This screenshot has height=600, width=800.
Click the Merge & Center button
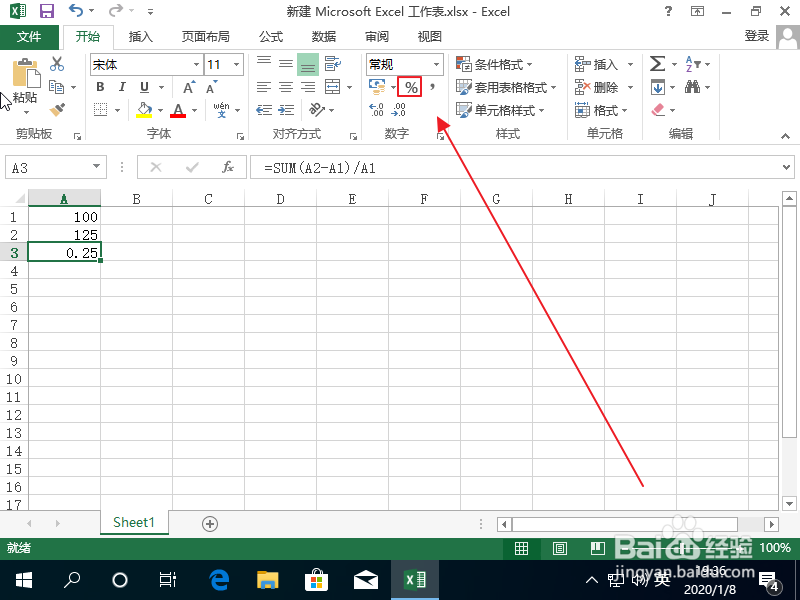tap(333, 87)
